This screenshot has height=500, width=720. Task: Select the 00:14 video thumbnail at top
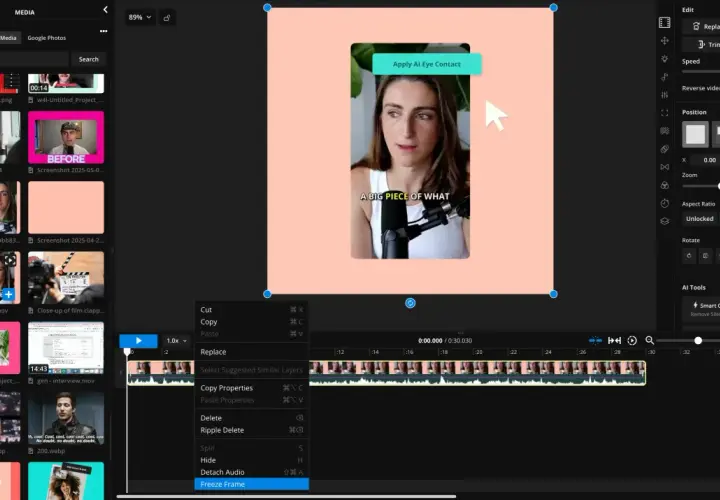point(66,83)
